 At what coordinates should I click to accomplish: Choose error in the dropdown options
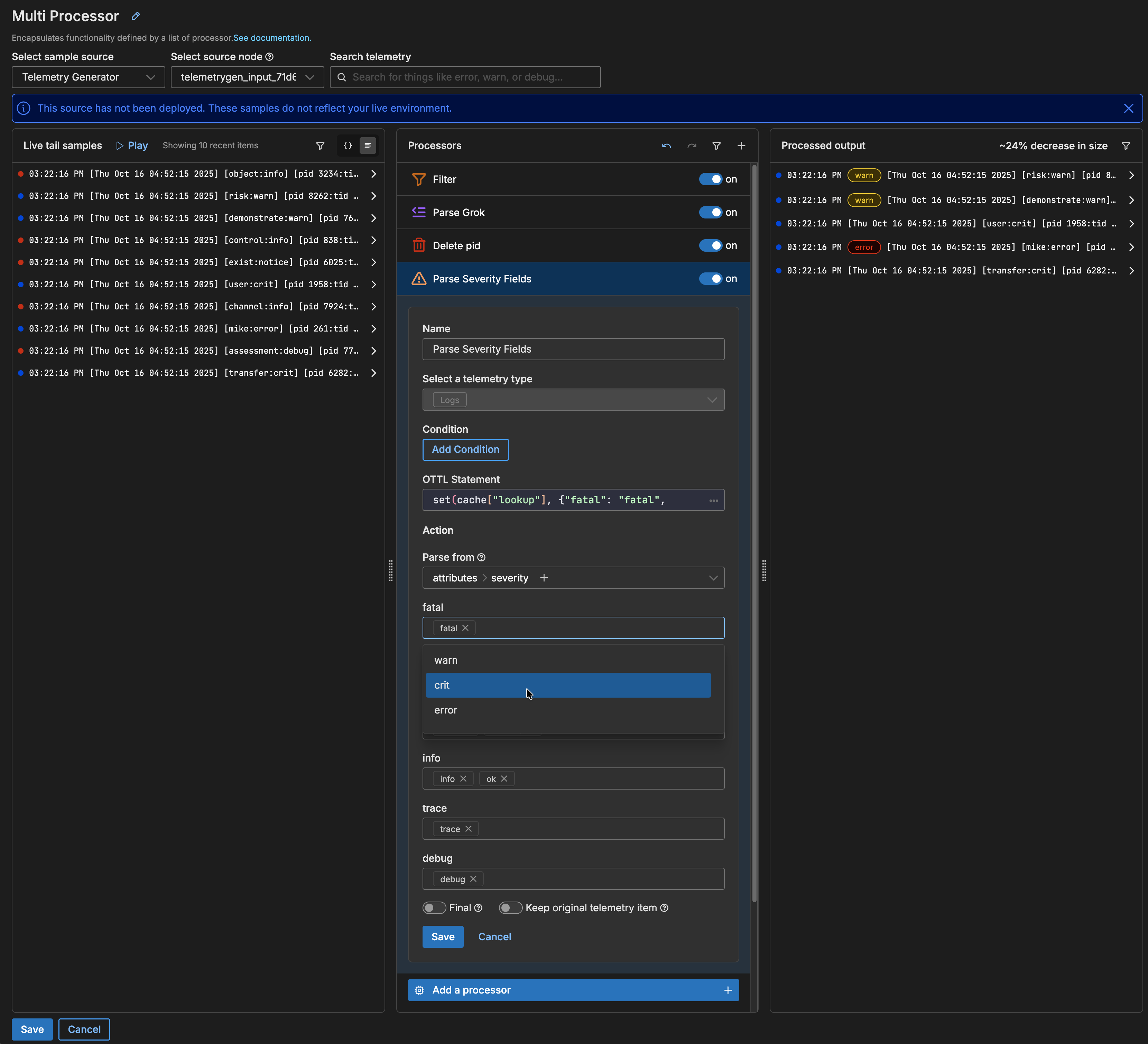click(x=446, y=710)
